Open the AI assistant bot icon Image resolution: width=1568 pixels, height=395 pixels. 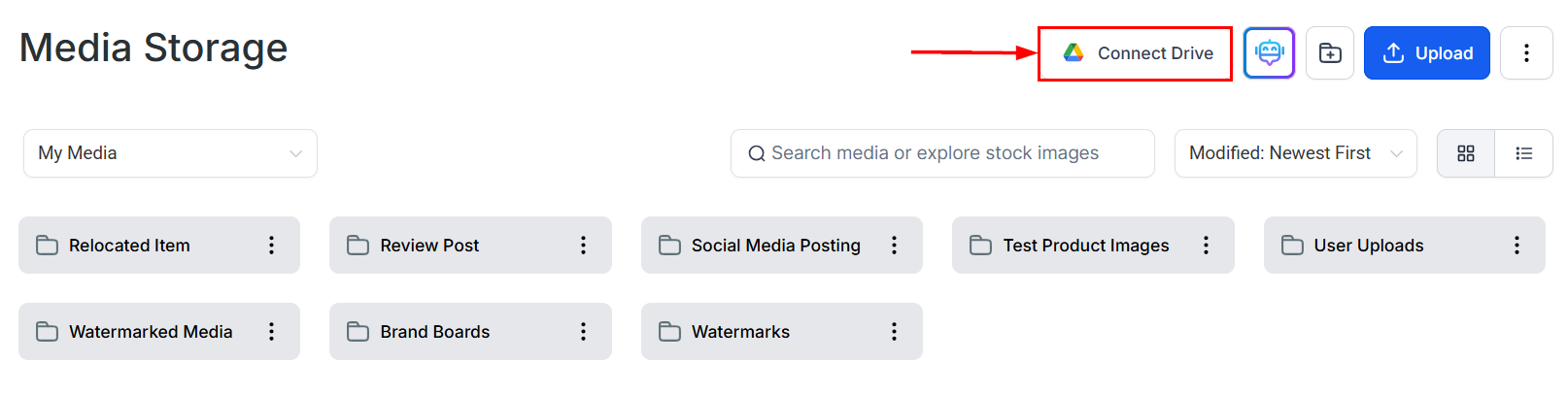coord(1269,52)
